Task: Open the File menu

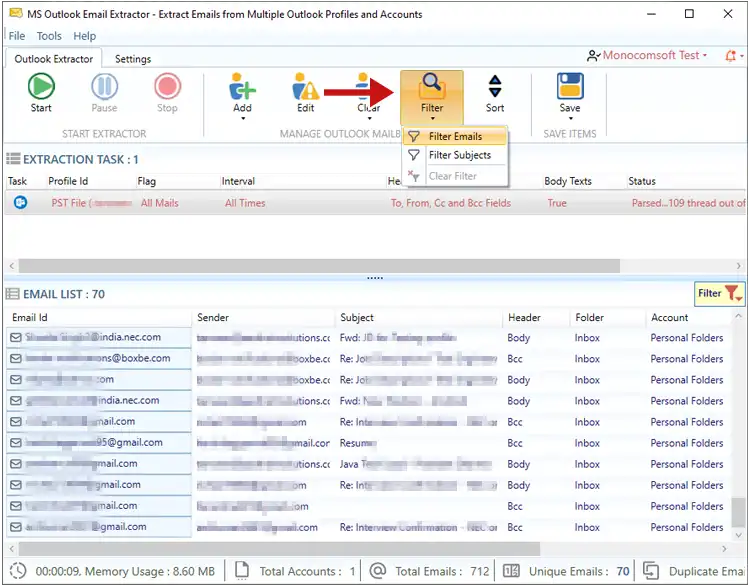Action: pyautogui.click(x=17, y=36)
